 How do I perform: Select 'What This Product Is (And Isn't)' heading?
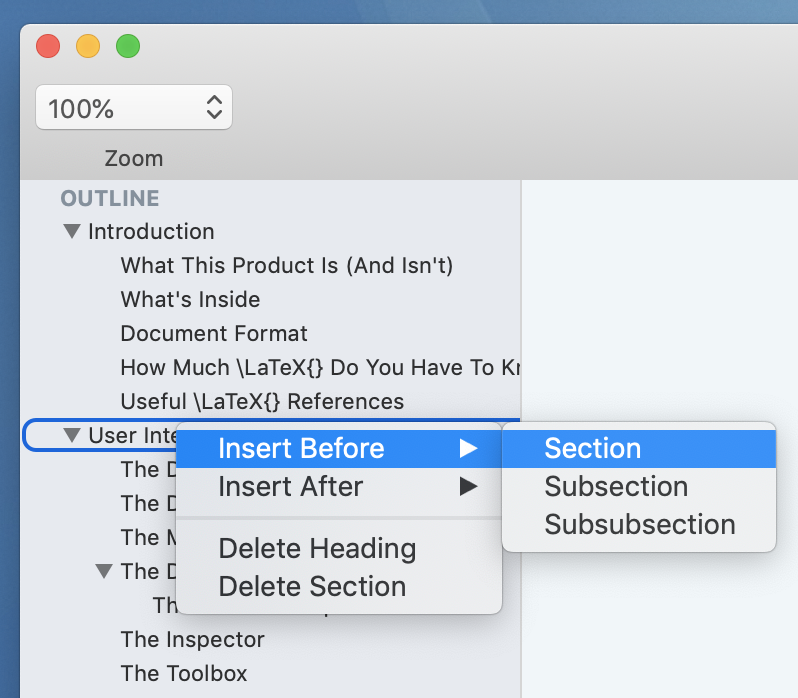[287, 266]
